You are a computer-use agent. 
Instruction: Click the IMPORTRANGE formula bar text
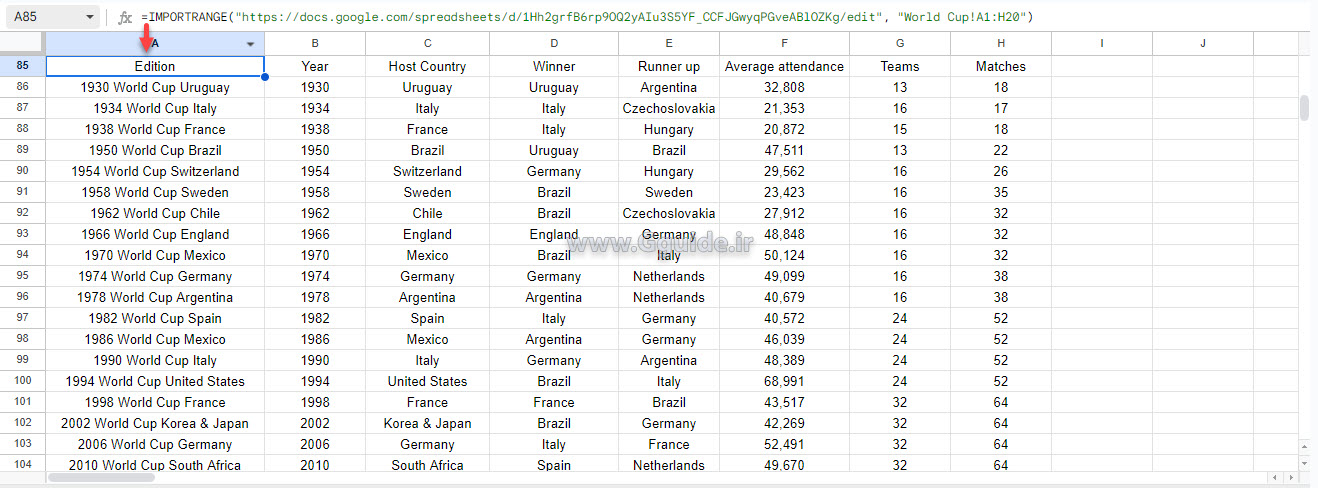click(x=586, y=17)
